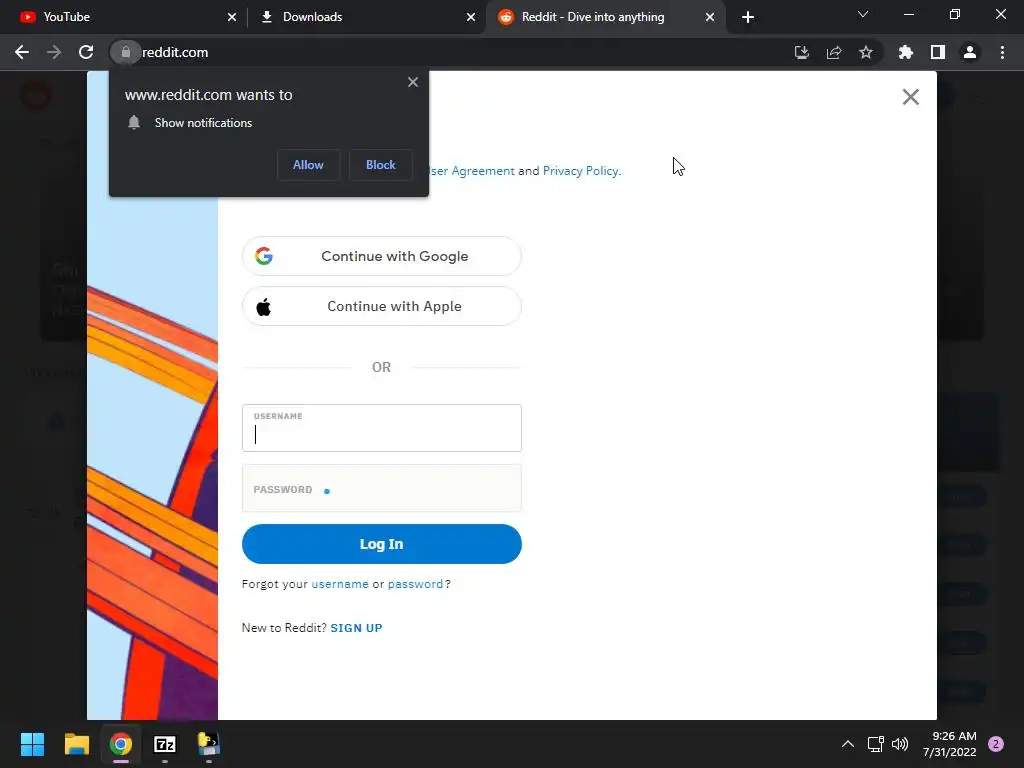Image resolution: width=1024 pixels, height=768 pixels.
Task: Open the tab search chevron
Action: tap(863, 14)
